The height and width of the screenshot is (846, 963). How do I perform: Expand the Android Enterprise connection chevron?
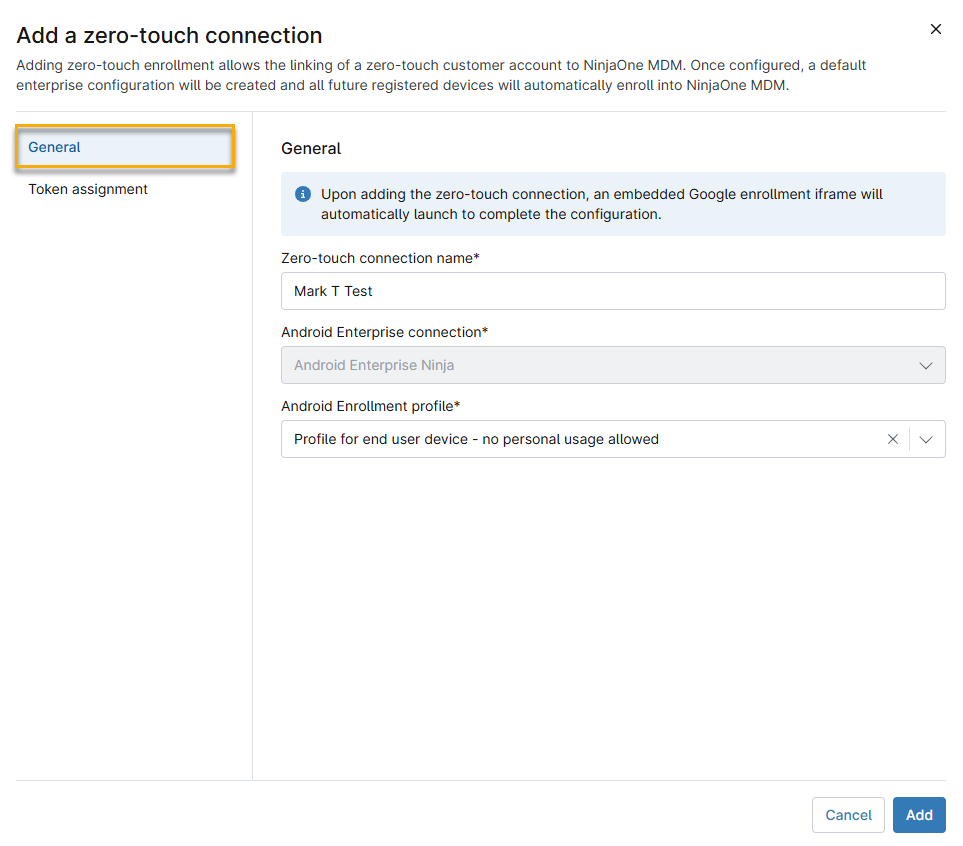click(926, 365)
